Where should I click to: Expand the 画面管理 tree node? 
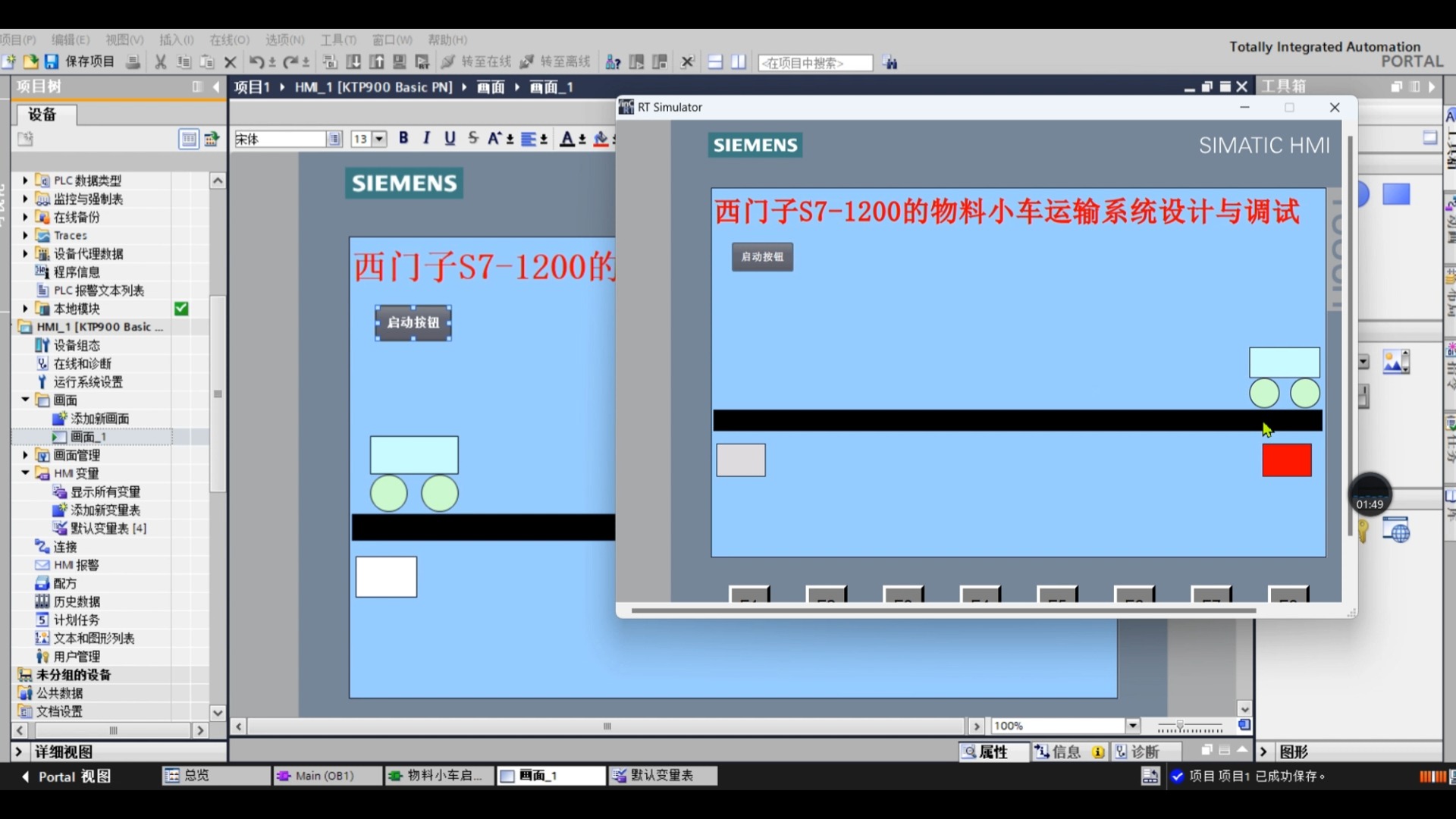pos(25,455)
